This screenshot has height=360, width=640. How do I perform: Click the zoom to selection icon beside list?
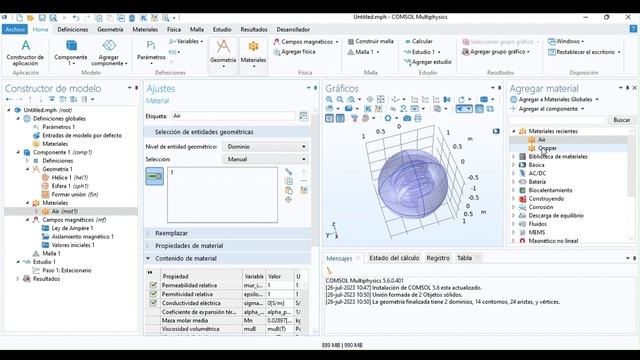tap(289, 200)
